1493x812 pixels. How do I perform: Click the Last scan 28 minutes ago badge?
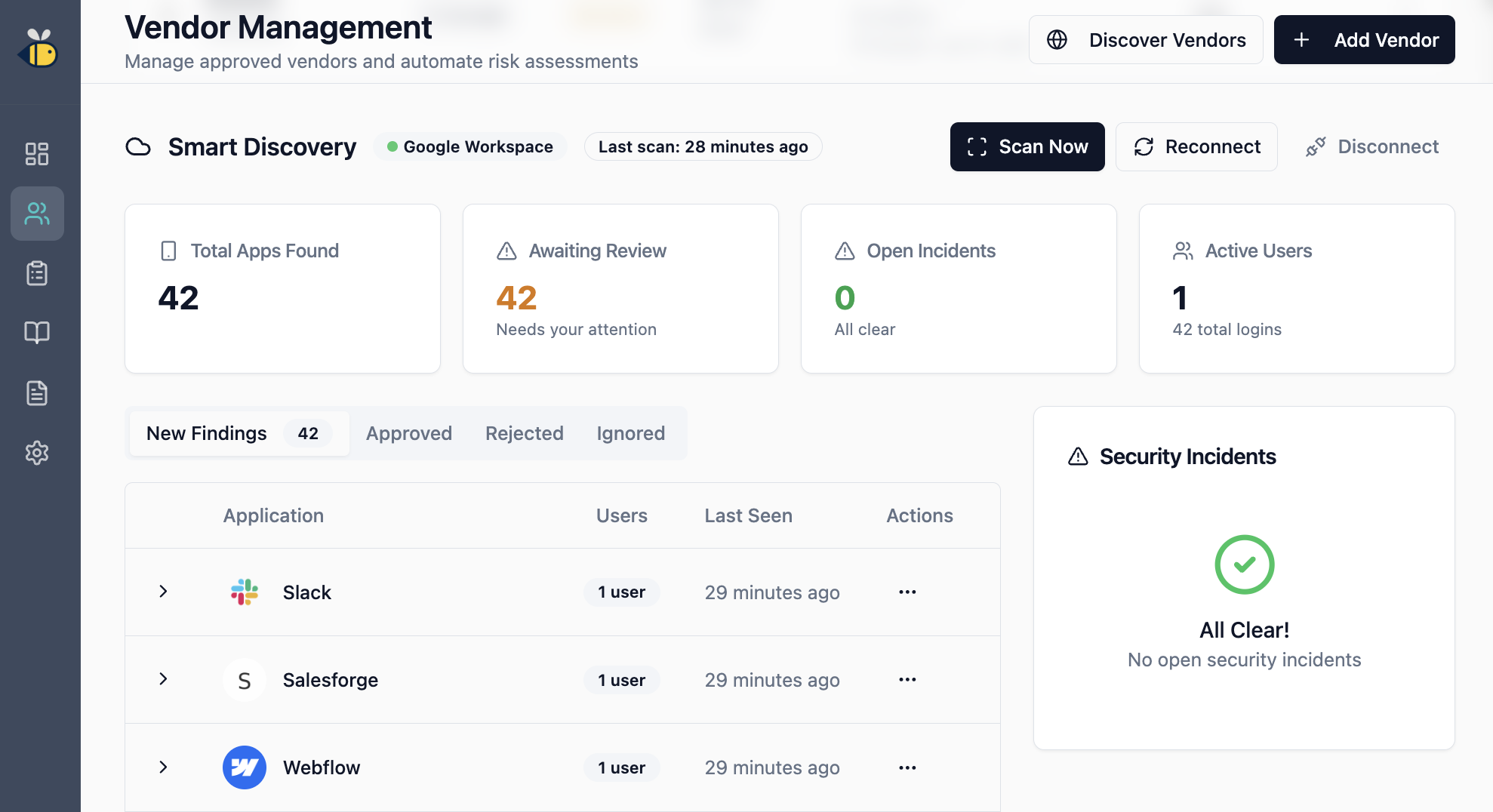pyautogui.click(x=703, y=146)
